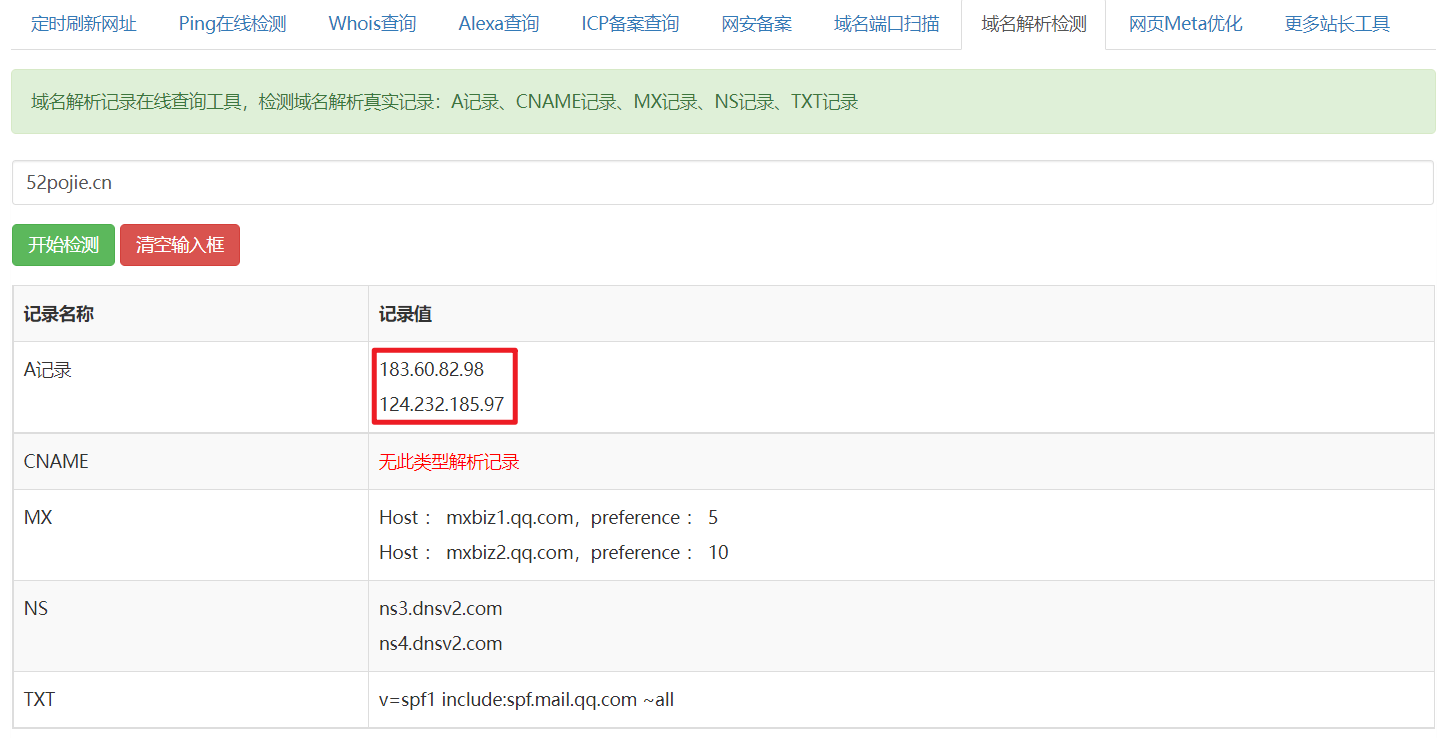
Task: Select the 域名解析检测 tab
Action: click(1034, 24)
